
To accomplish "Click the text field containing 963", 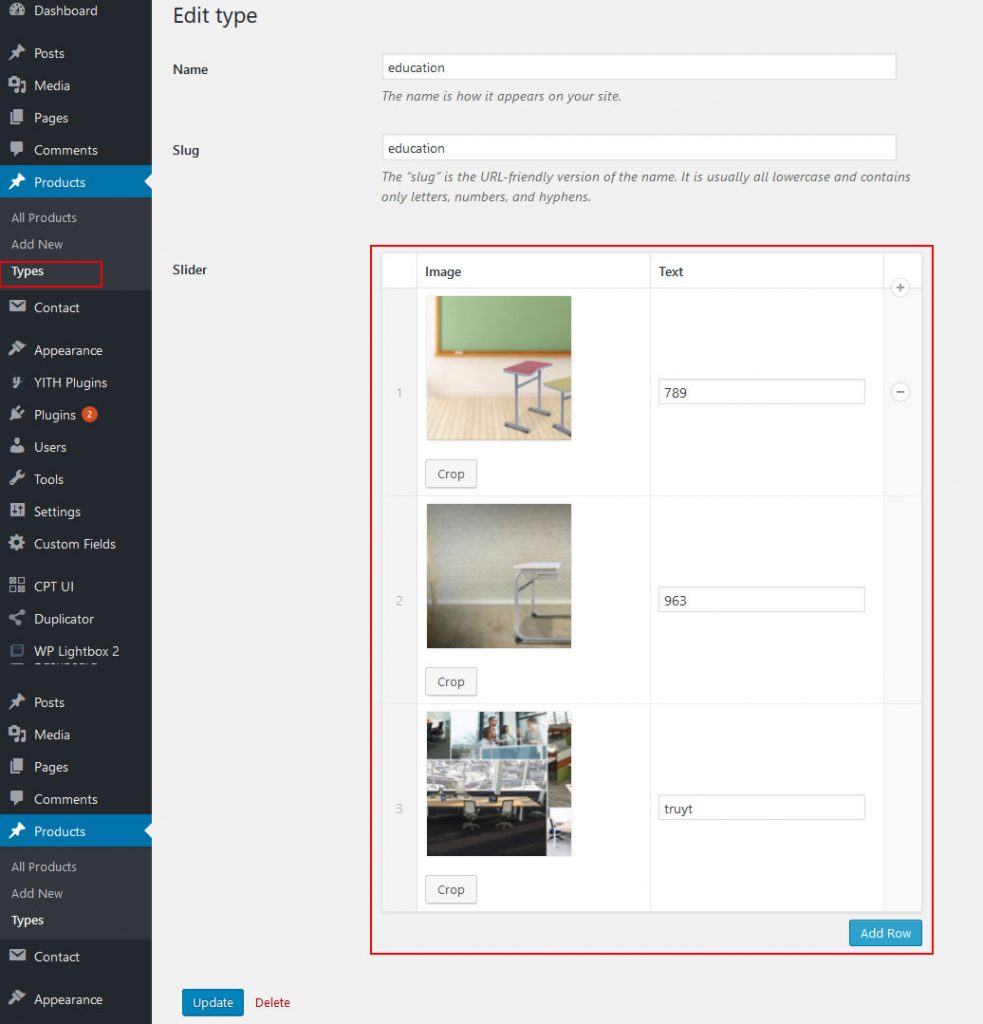I will (761, 600).
